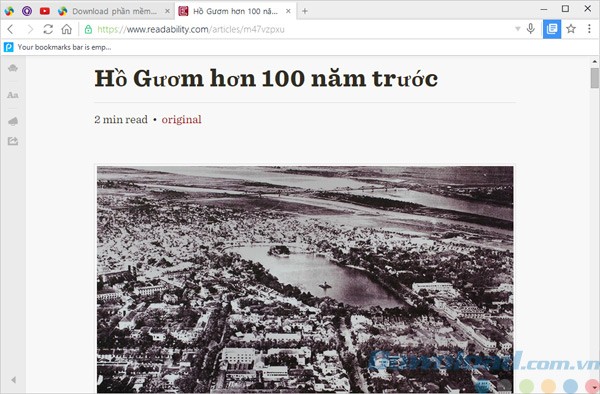Open a new tab with plus button
Screen dimensions: 600x394
click(305, 11)
